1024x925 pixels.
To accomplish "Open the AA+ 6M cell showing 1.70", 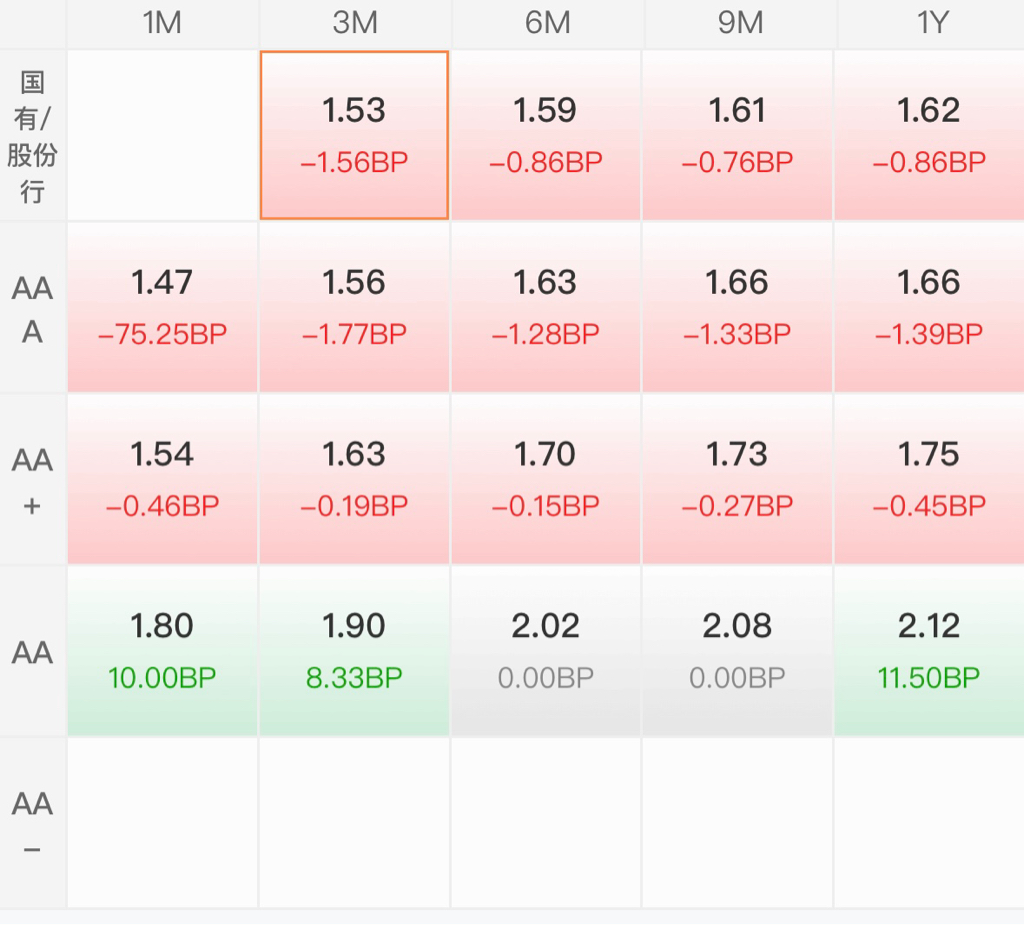I will point(546,479).
